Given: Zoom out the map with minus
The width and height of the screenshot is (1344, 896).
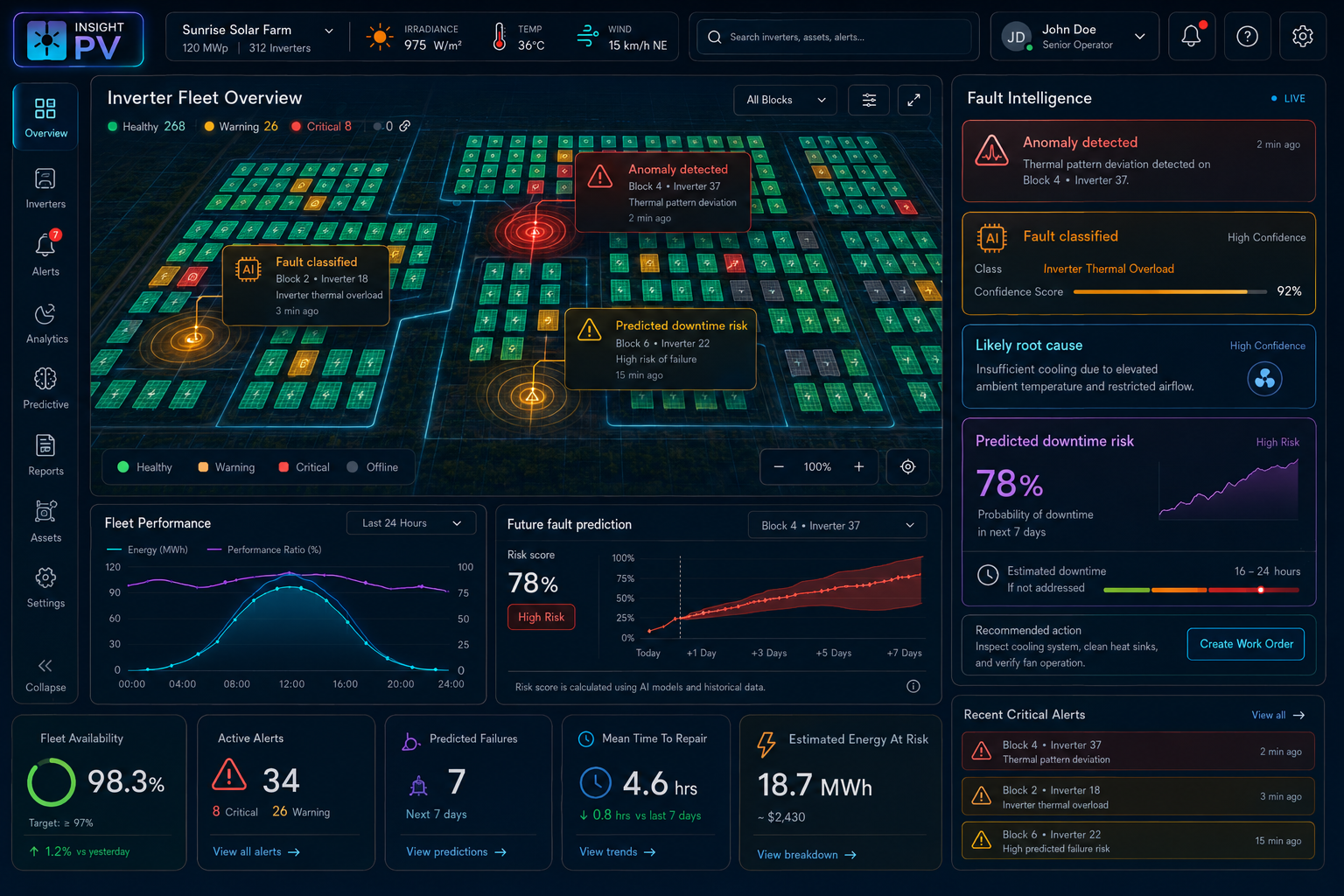Looking at the screenshot, I should point(779,466).
